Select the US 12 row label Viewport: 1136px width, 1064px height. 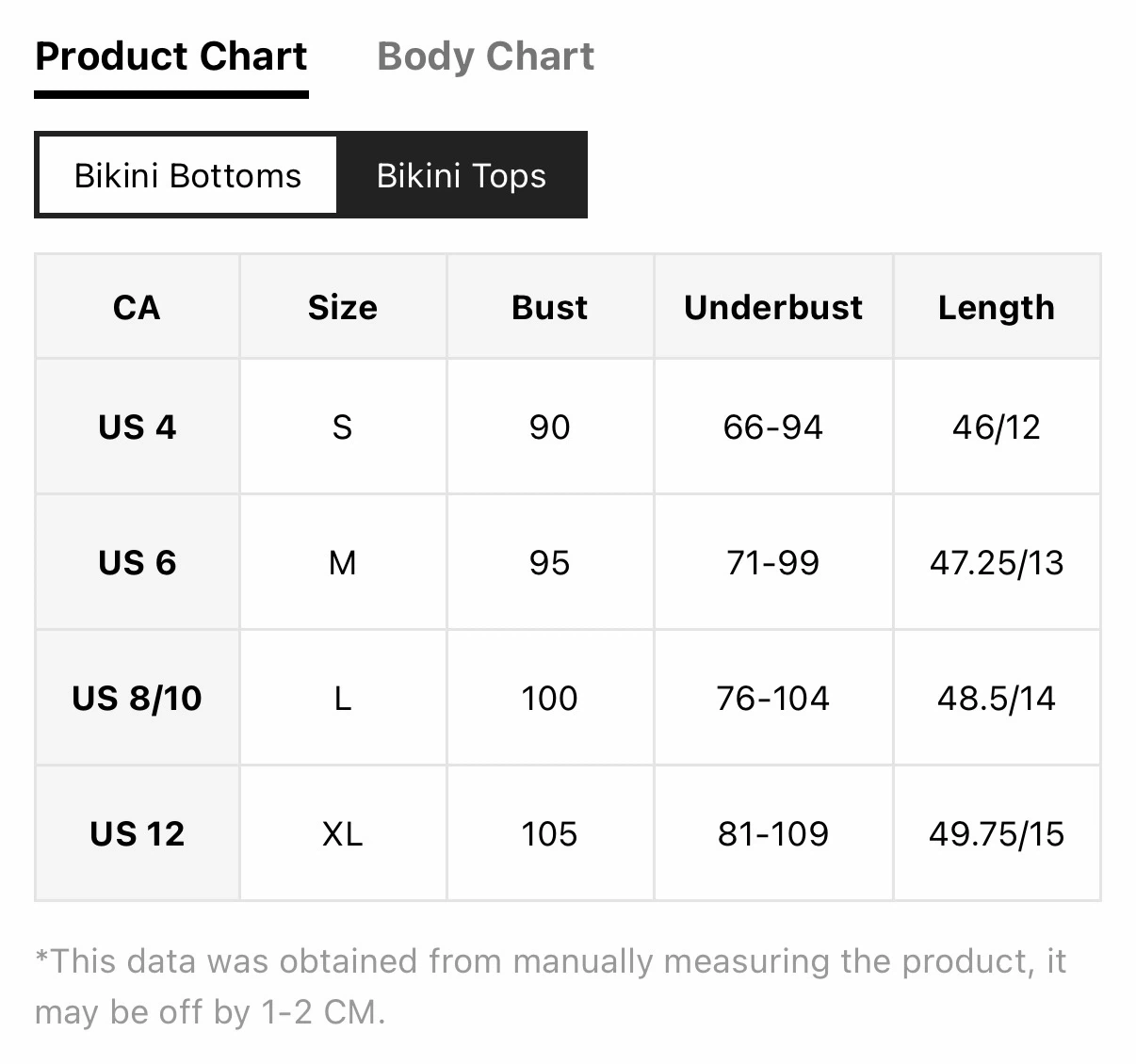click(x=137, y=833)
